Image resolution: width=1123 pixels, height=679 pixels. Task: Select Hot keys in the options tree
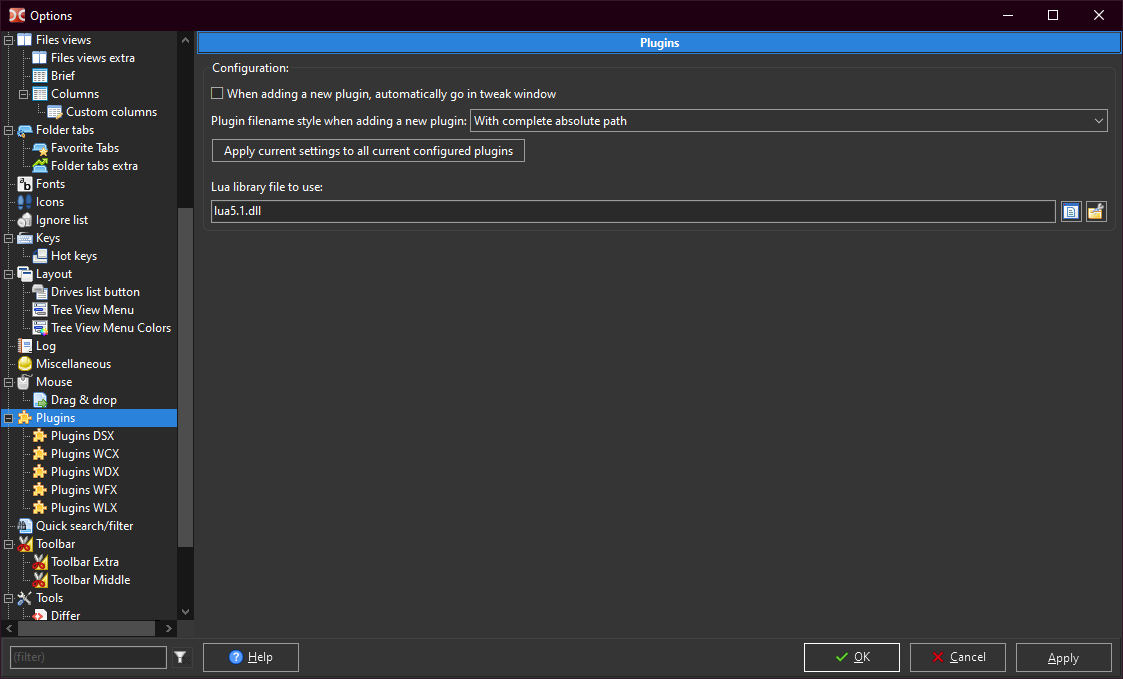73,256
